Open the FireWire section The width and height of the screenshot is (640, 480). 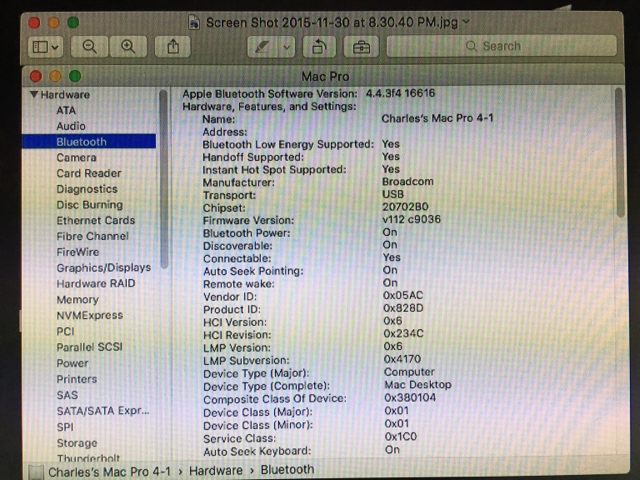tap(78, 252)
